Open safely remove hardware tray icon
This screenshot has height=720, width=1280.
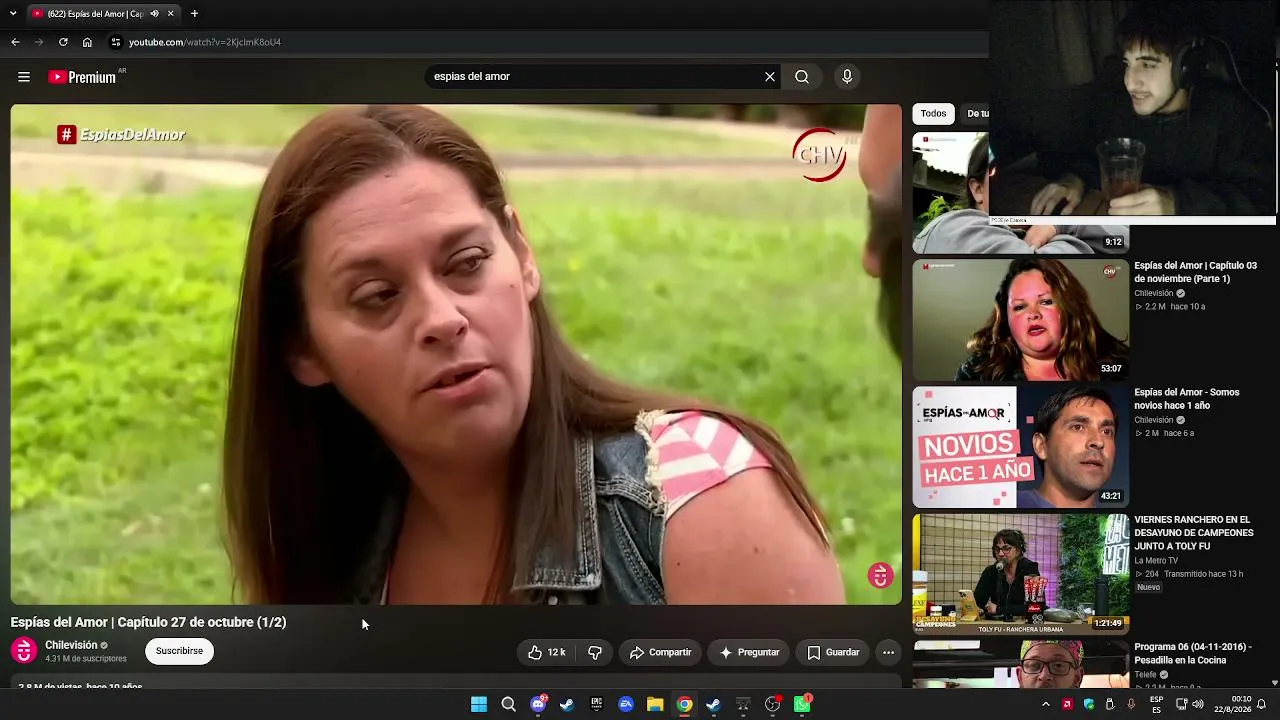(1110, 705)
